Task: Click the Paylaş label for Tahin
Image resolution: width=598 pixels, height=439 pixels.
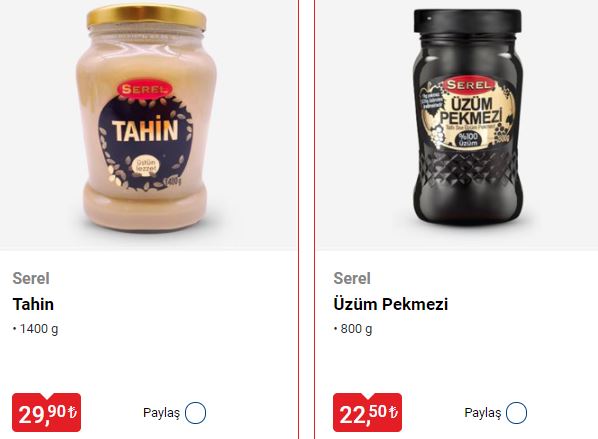Action: [161, 413]
